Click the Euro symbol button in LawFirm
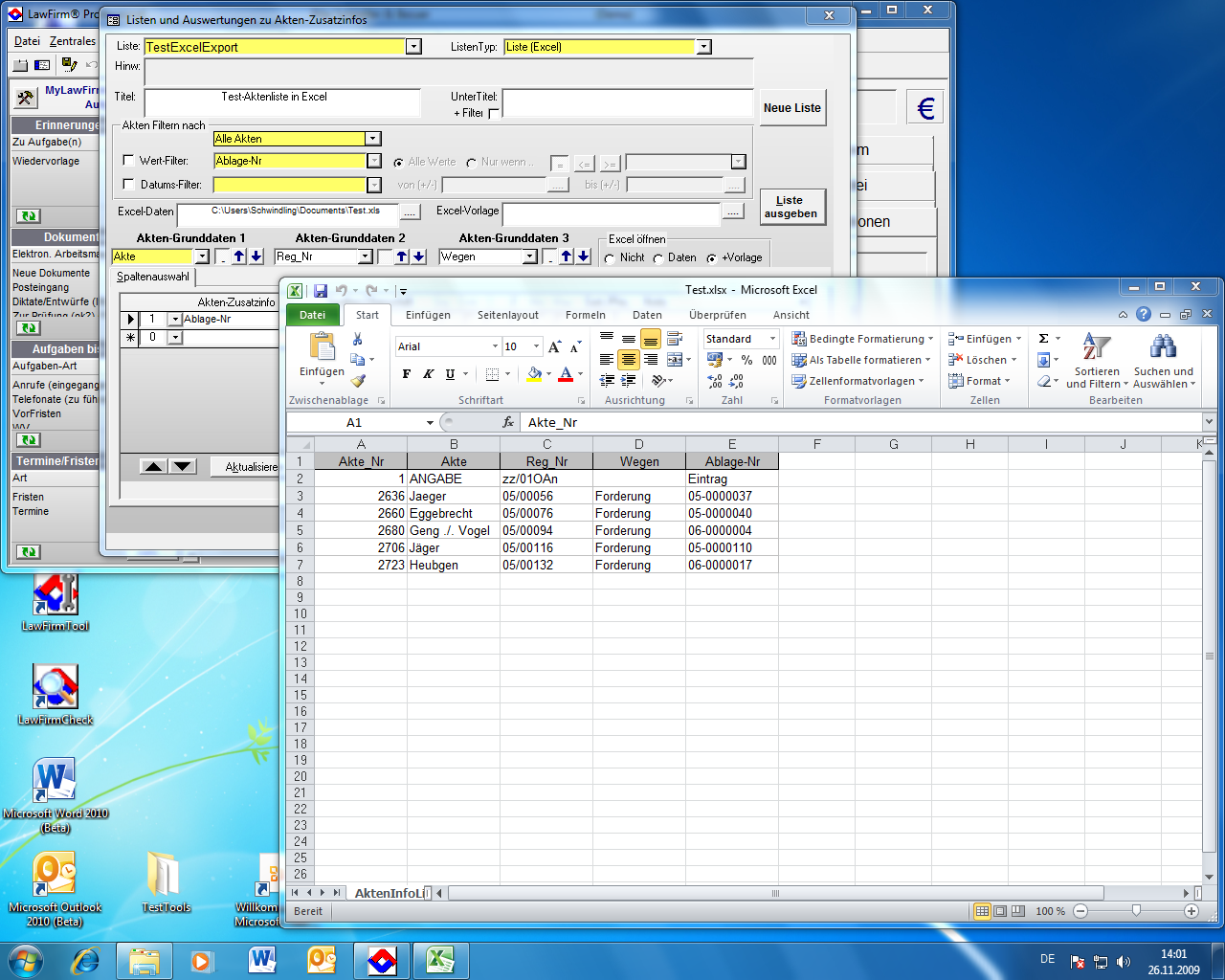1225x980 pixels. point(925,108)
